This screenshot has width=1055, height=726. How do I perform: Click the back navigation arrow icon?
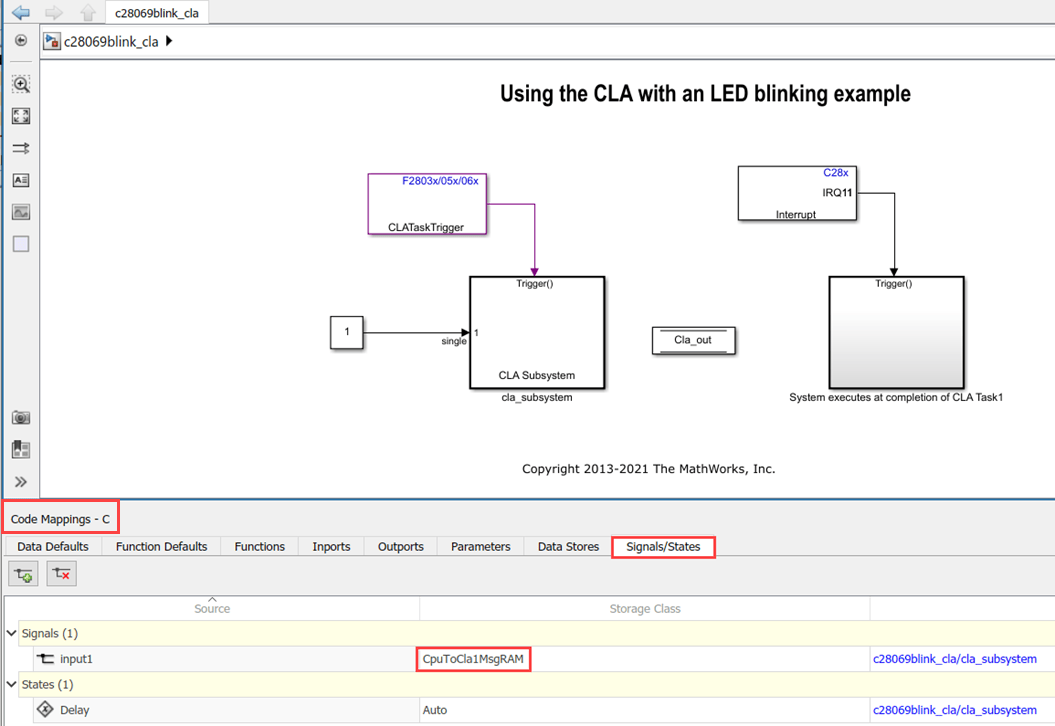(21, 12)
